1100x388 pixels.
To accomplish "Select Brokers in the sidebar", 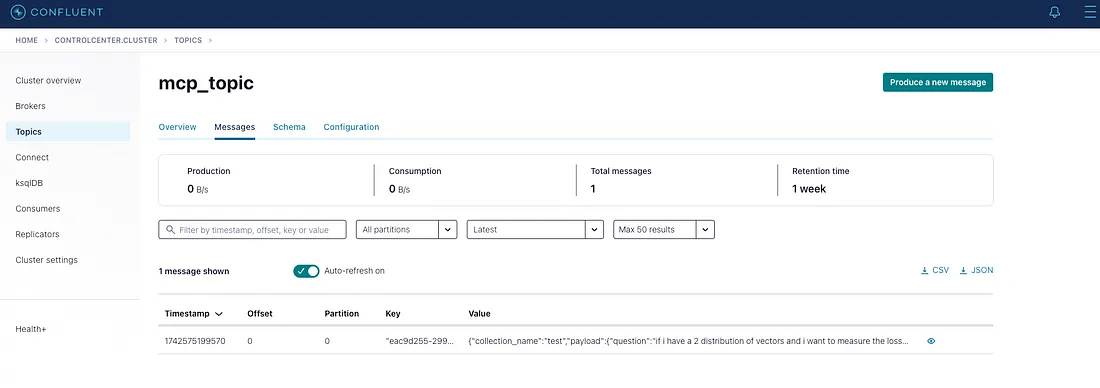I will coord(30,106).
